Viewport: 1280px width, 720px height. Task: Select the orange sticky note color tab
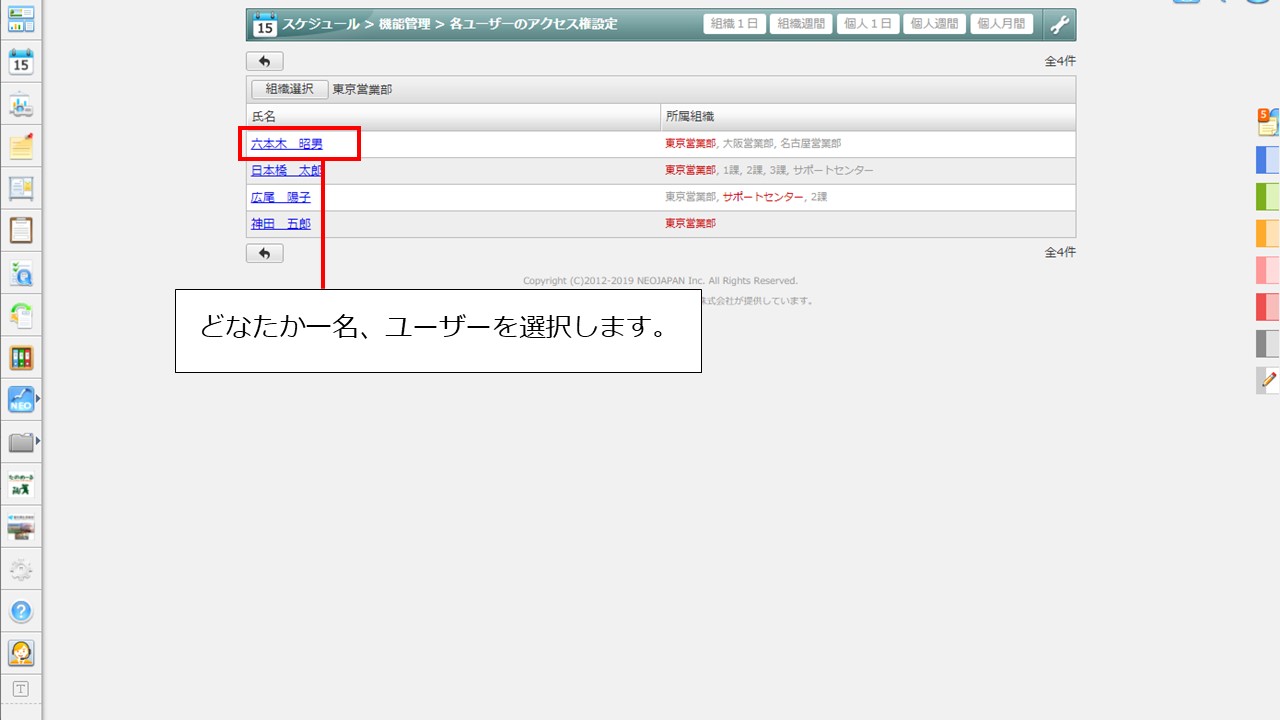click(x=1268, y=233)
